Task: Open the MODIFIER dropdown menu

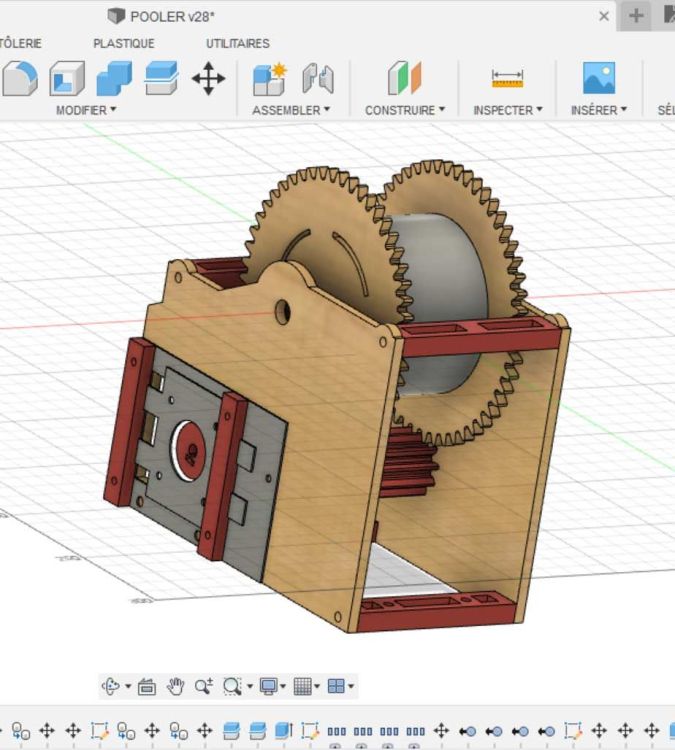Action: click(x=86, y=110)
